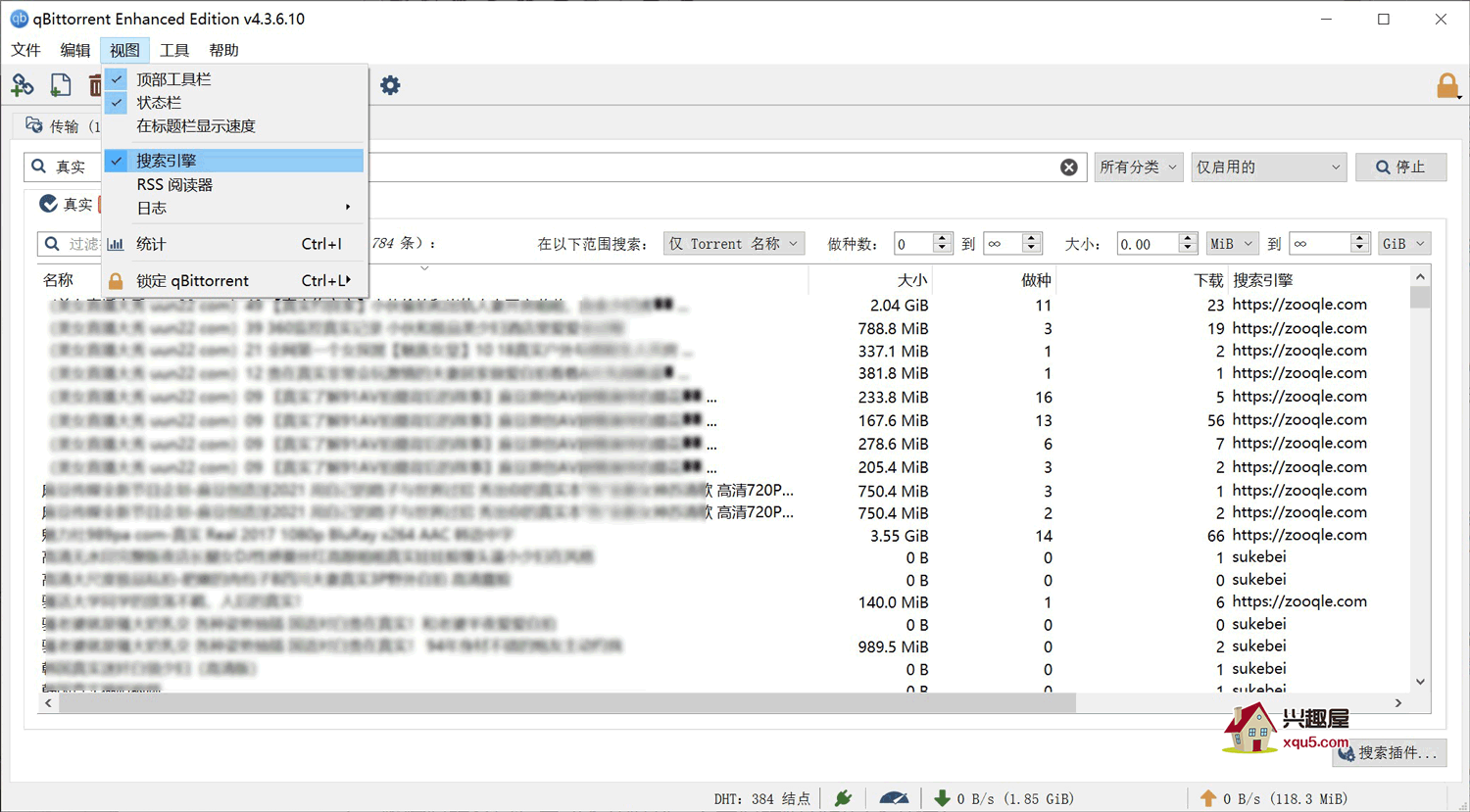
Task: Open the 帮助 menu
Action: click(223, 50)
